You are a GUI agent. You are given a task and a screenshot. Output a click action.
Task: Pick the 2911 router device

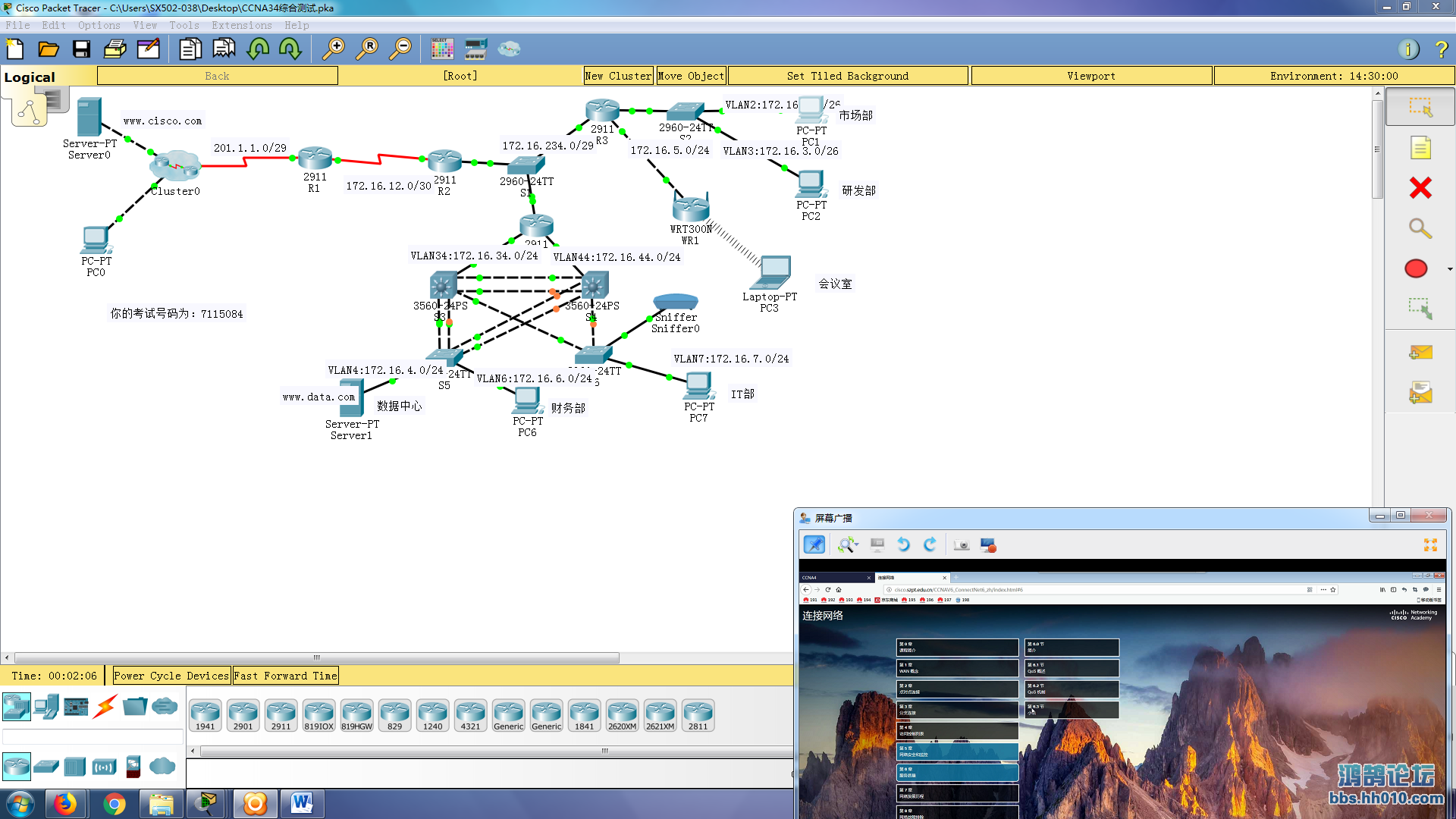tap(281, 715)
